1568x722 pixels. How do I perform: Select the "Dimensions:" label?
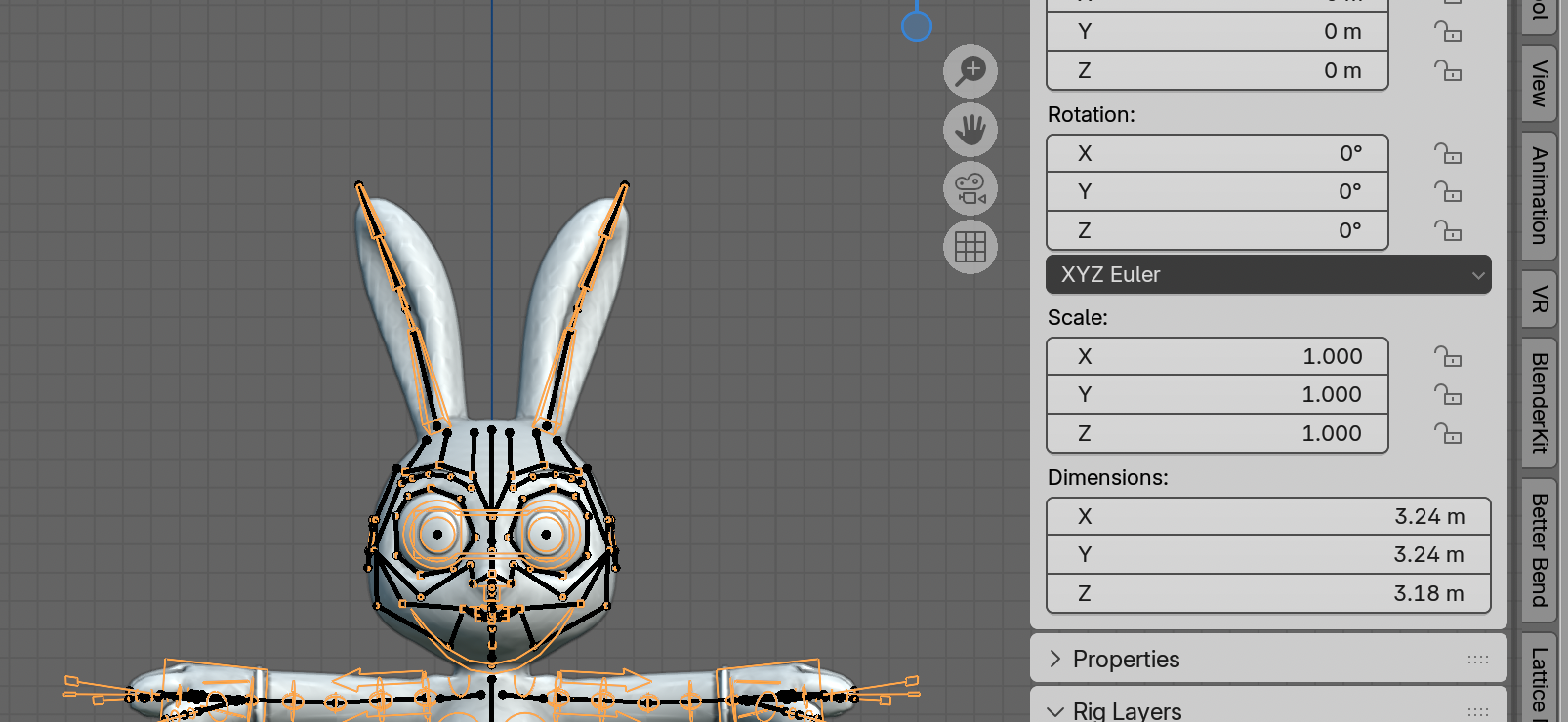[x=1108, y=478]
